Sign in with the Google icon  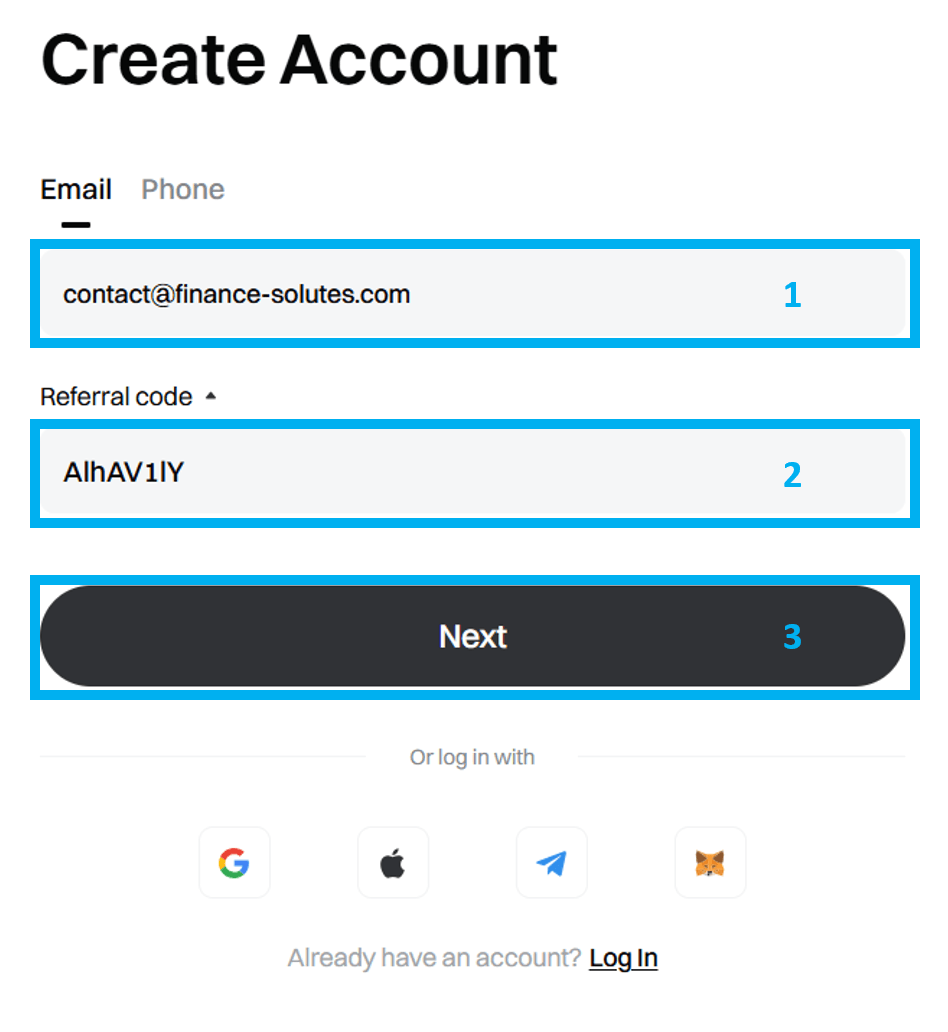tap(234, 863)
